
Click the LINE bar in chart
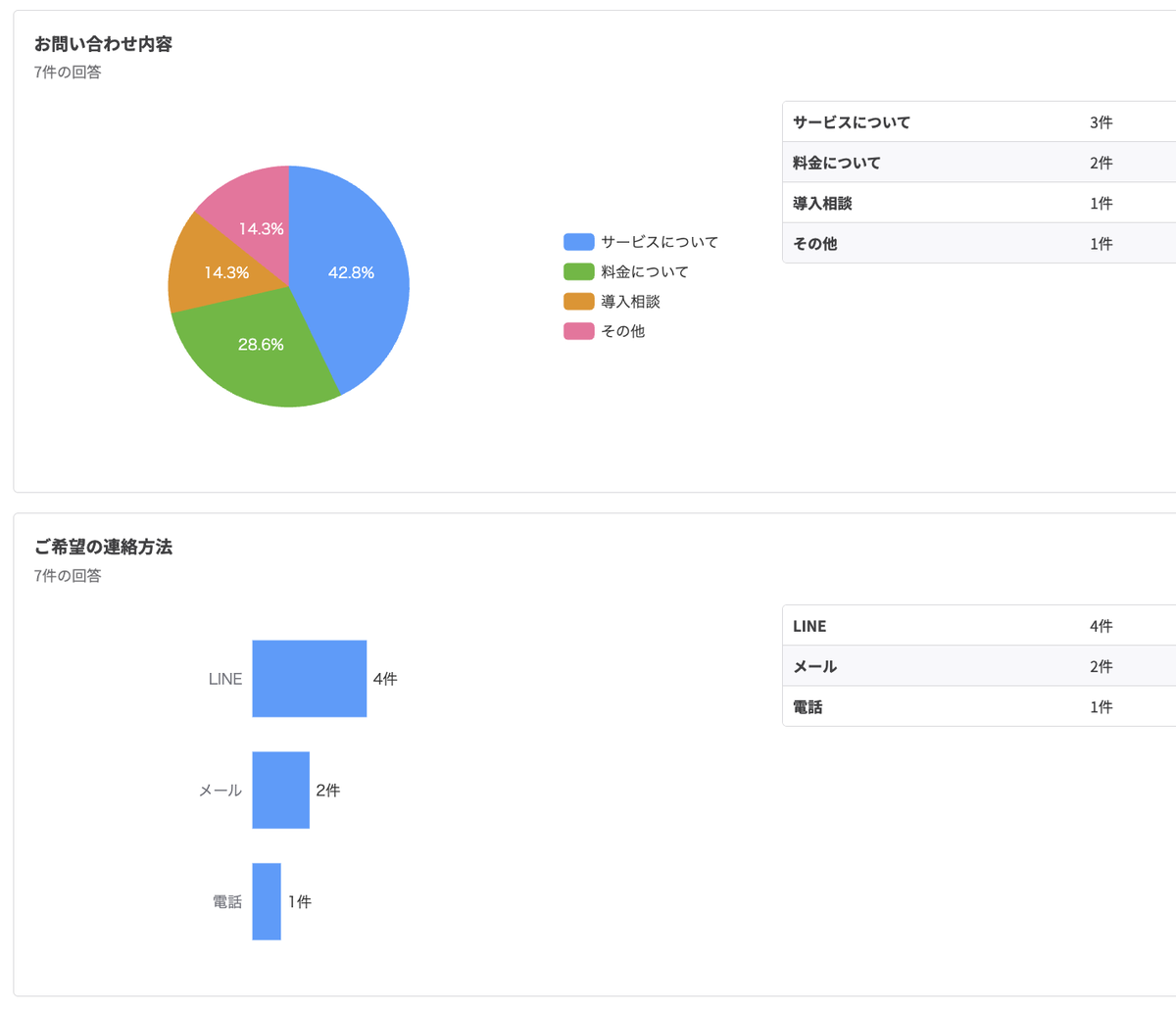tap(310, 679)
